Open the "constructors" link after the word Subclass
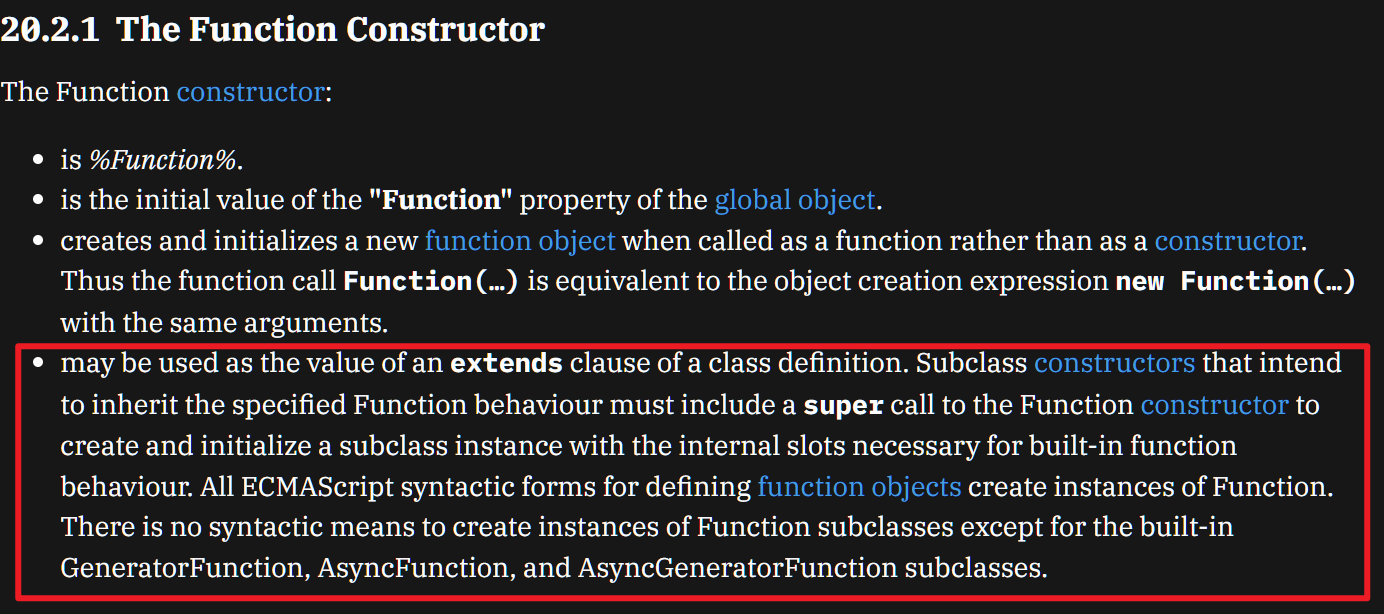This screenshot has height=614, width=1384. pos(1114,362)
